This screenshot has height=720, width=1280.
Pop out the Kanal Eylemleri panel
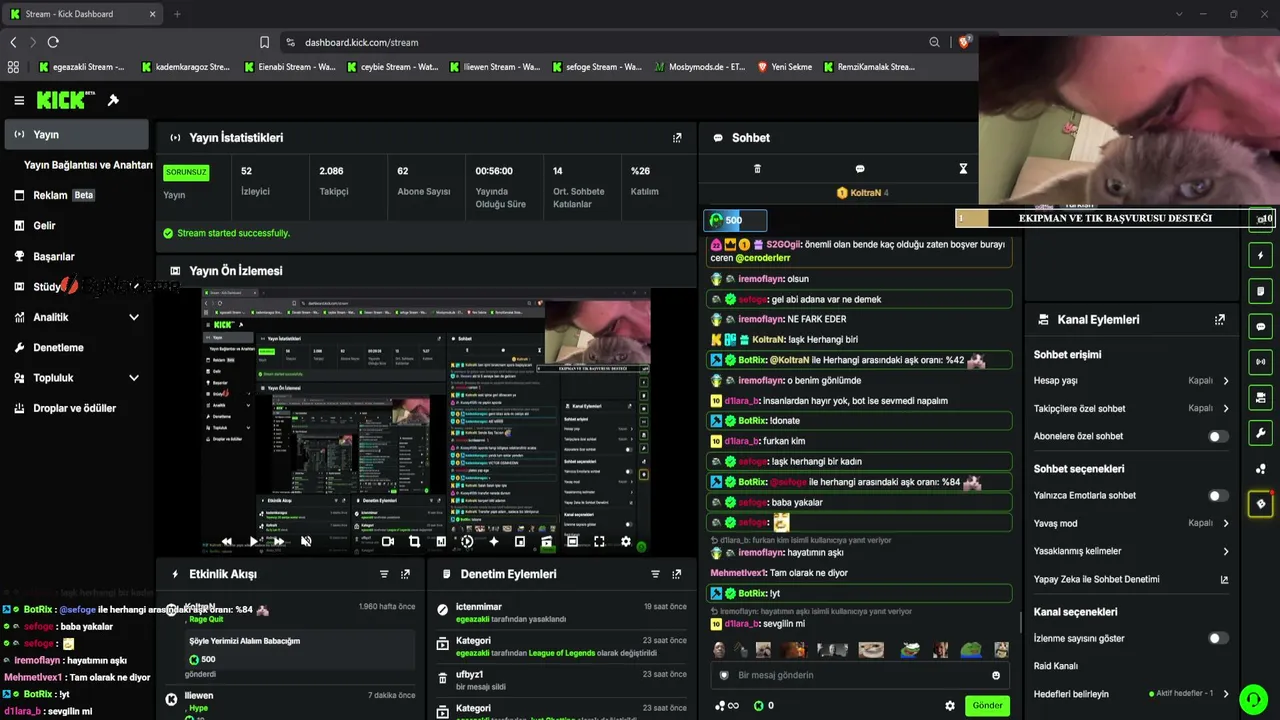(1220, 320)
